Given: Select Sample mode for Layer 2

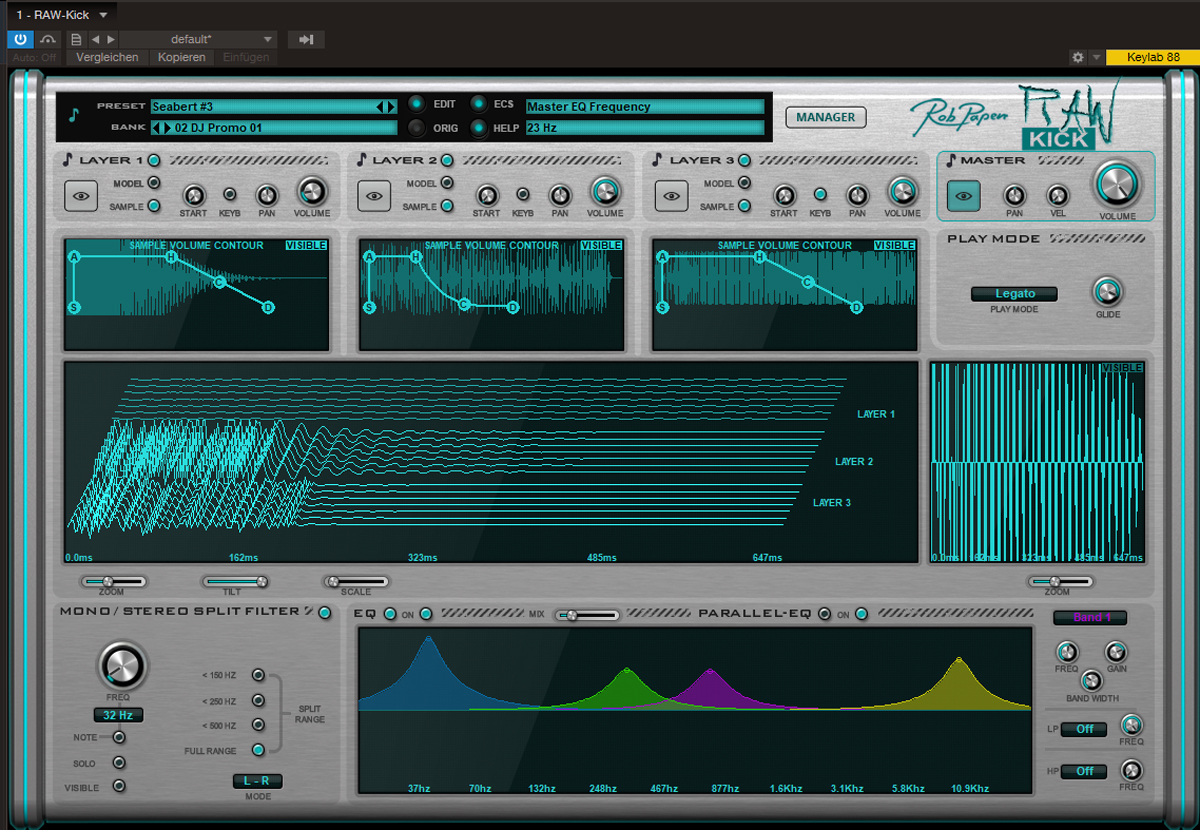Looking at the screenshot, I should click(x=447, y=206).
